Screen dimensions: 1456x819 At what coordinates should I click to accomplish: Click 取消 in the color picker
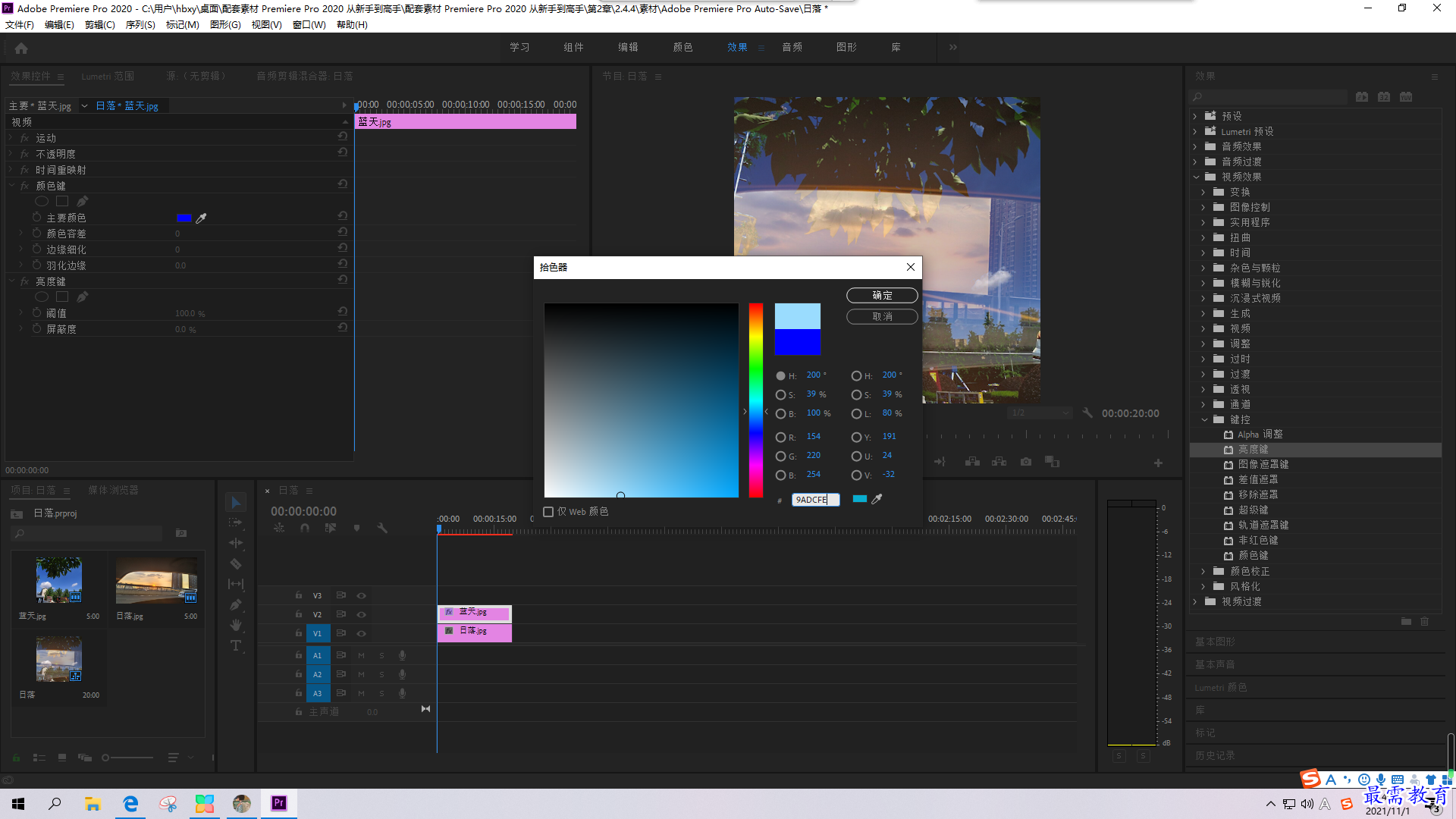(882, 317)
